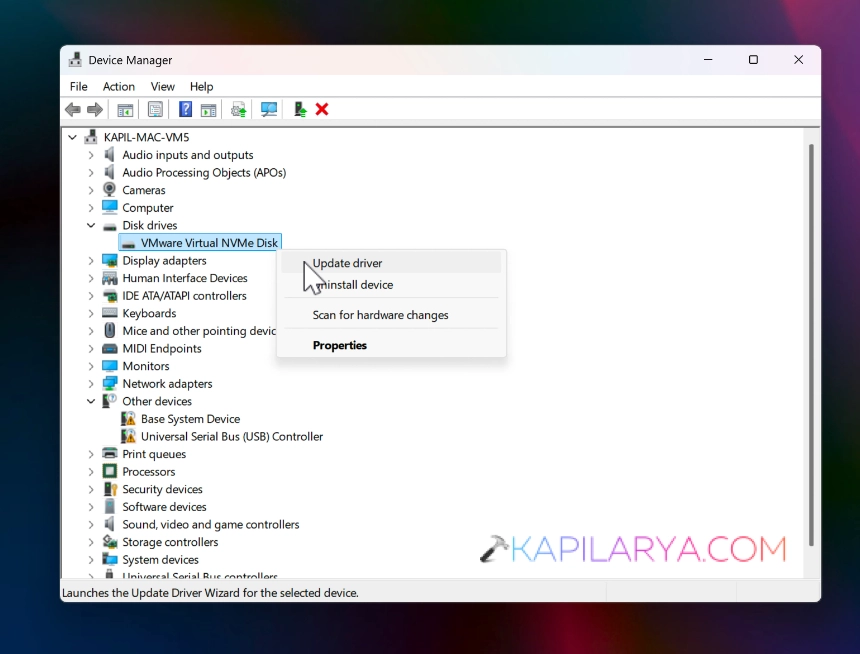Click the Forward arrow toolbar icon
Viewport: 860px width, 654px height.
[95, 110]
